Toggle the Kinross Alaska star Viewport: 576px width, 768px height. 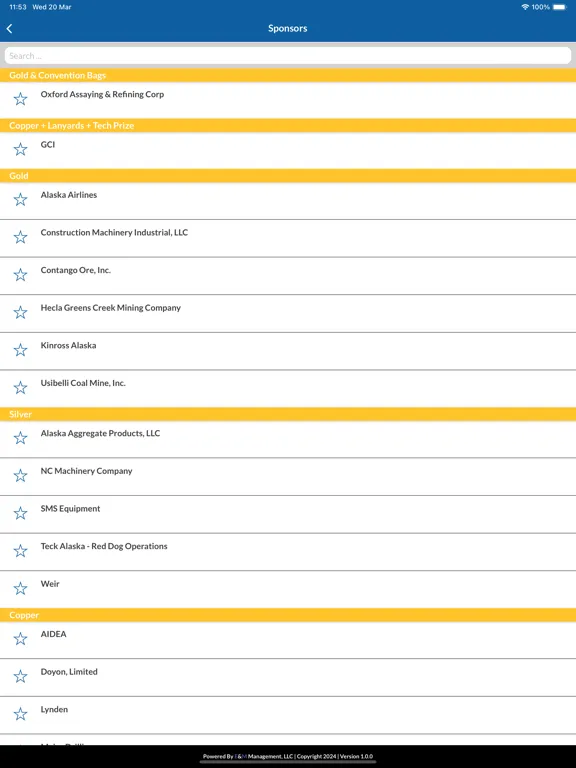(x=20, y=350)
